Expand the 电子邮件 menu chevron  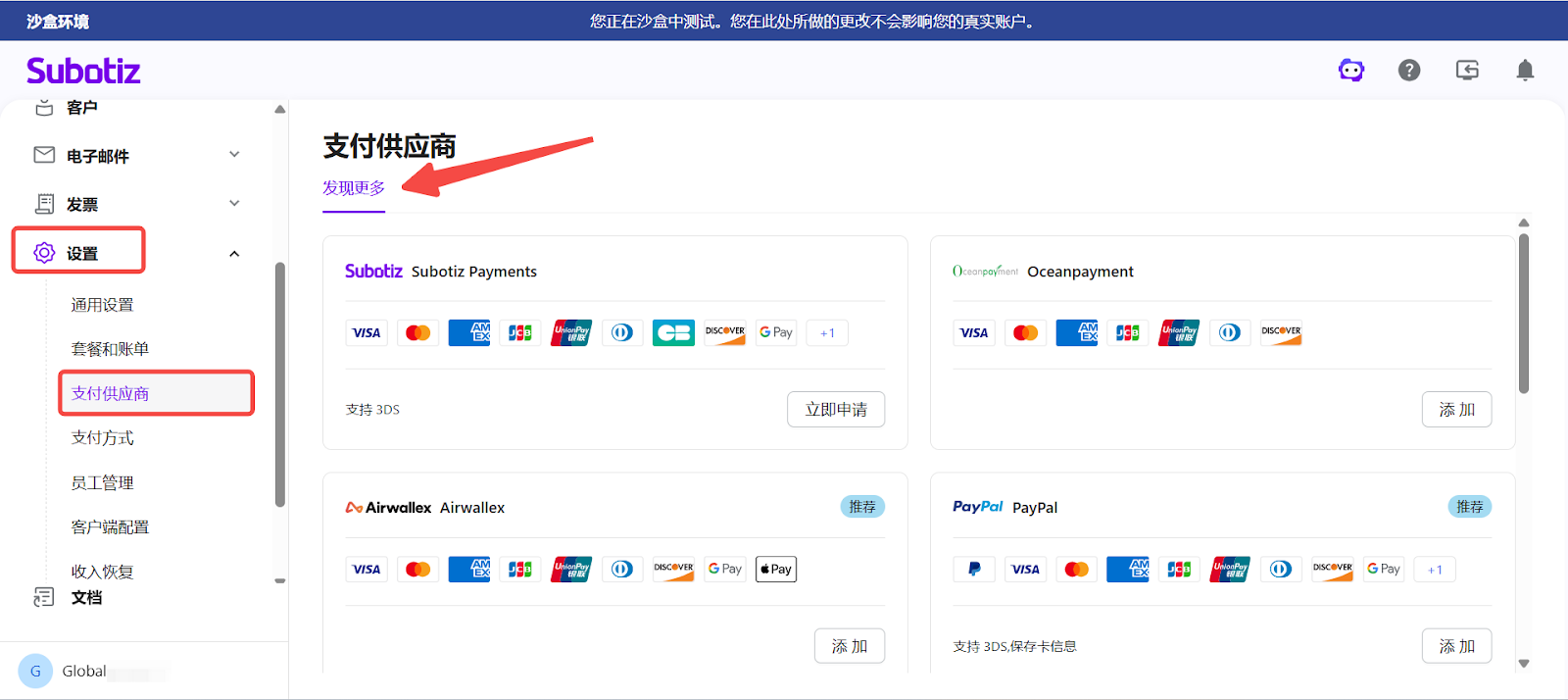pyautogui.click(x=234, y=155)
